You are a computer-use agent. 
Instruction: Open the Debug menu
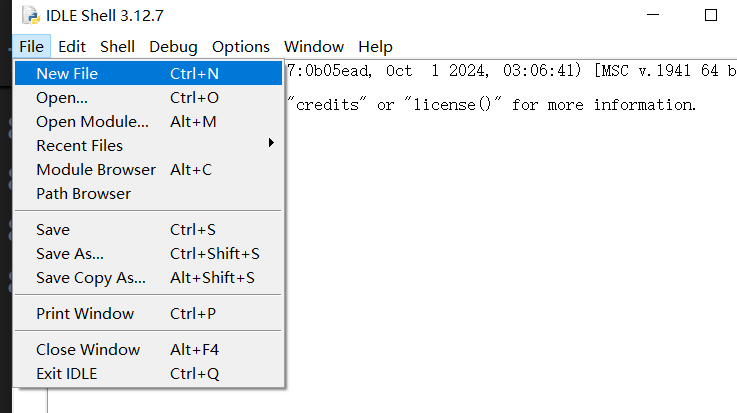(x=173, y=46)
